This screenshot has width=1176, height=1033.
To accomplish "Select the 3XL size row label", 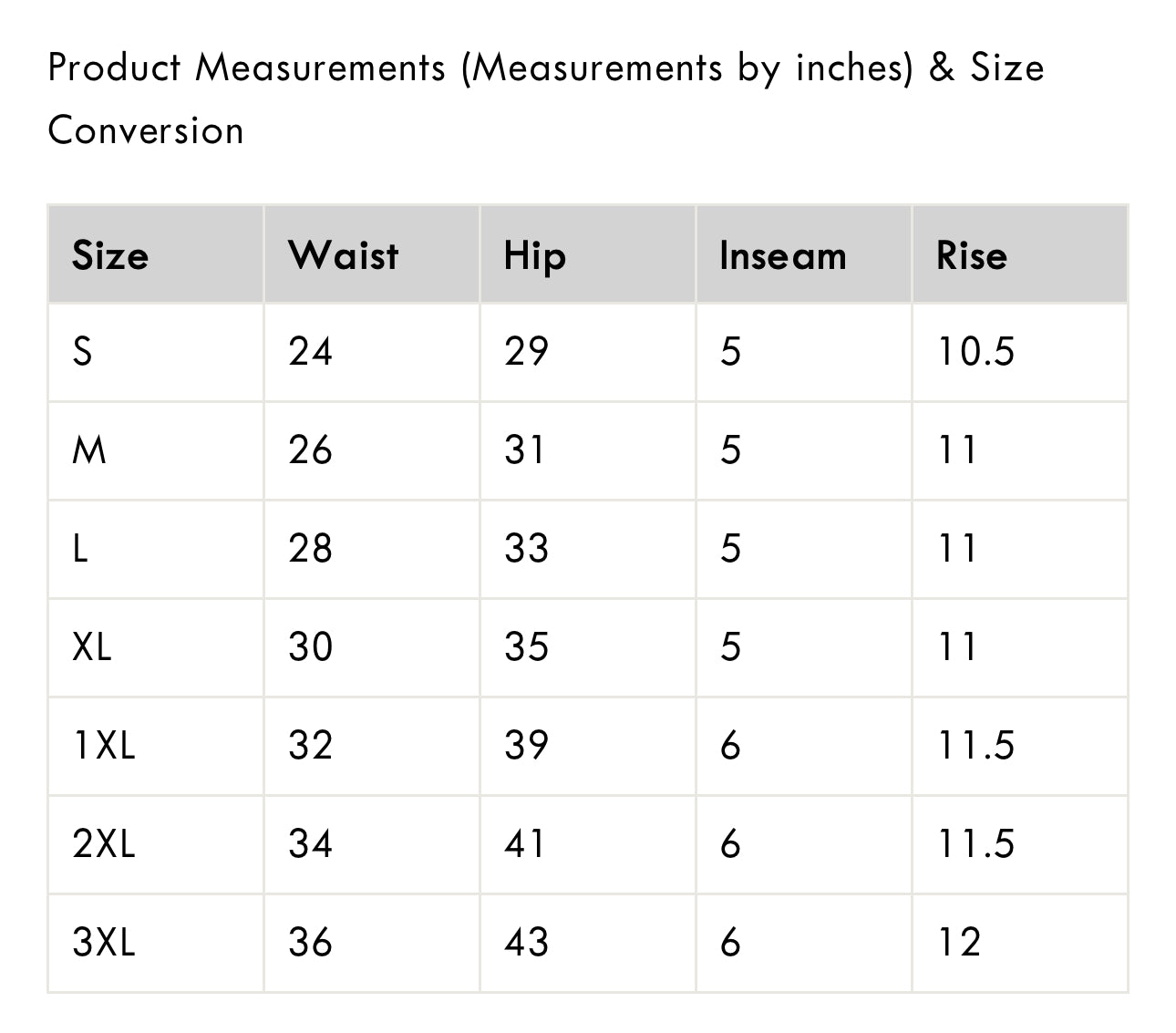I will point(104,943).
